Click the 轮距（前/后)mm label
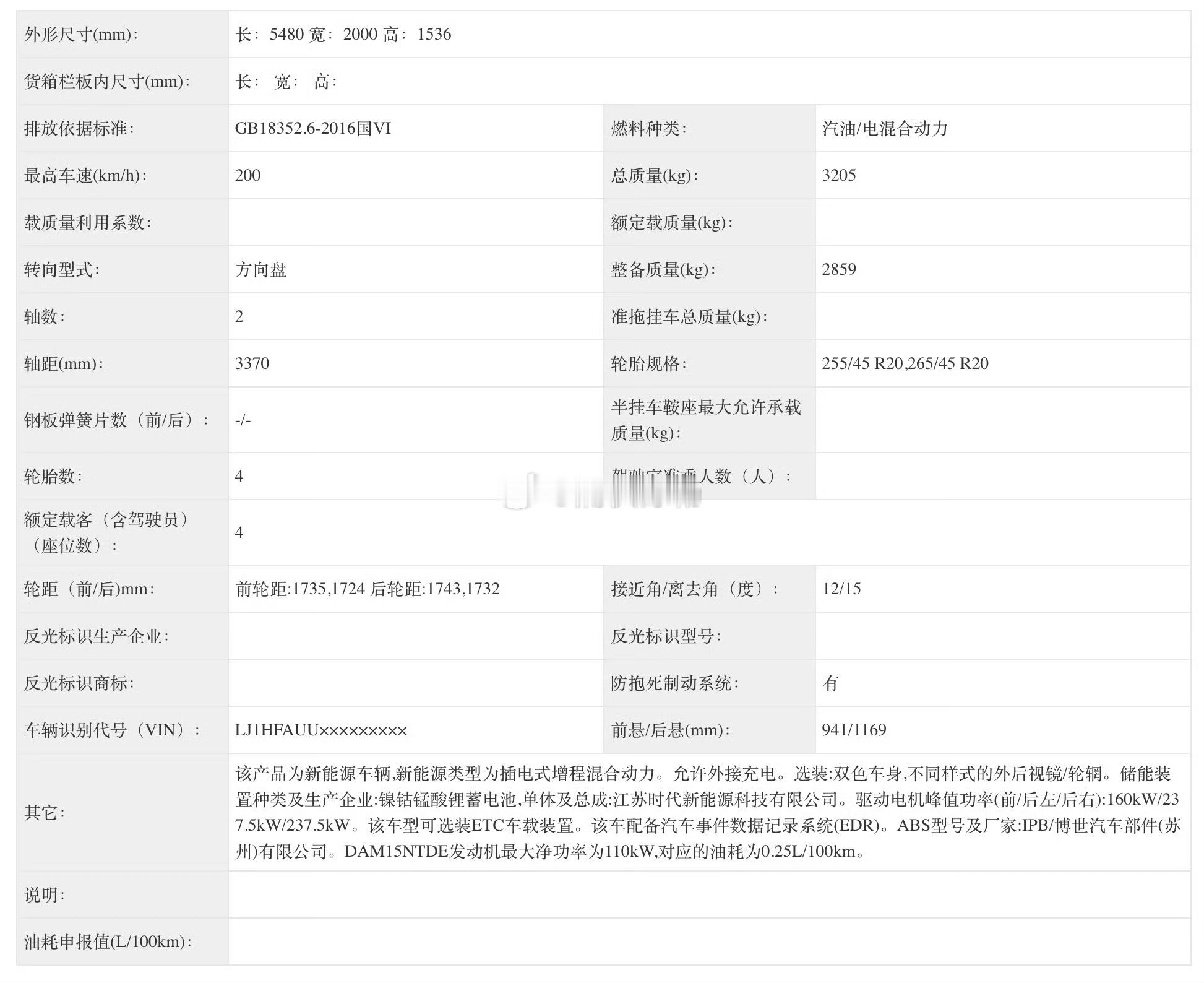 coord(90,589)
